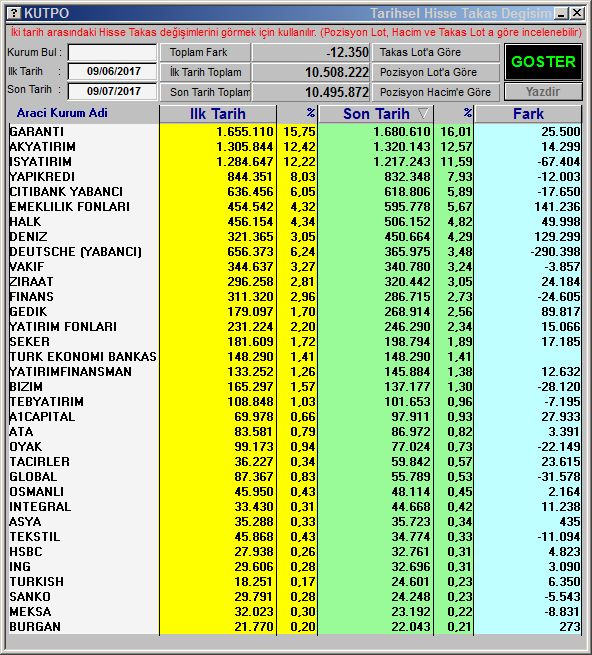Select the BURGAN row
Image resolution: width=592 pixels, height=655 pixels.
[295, 627]
